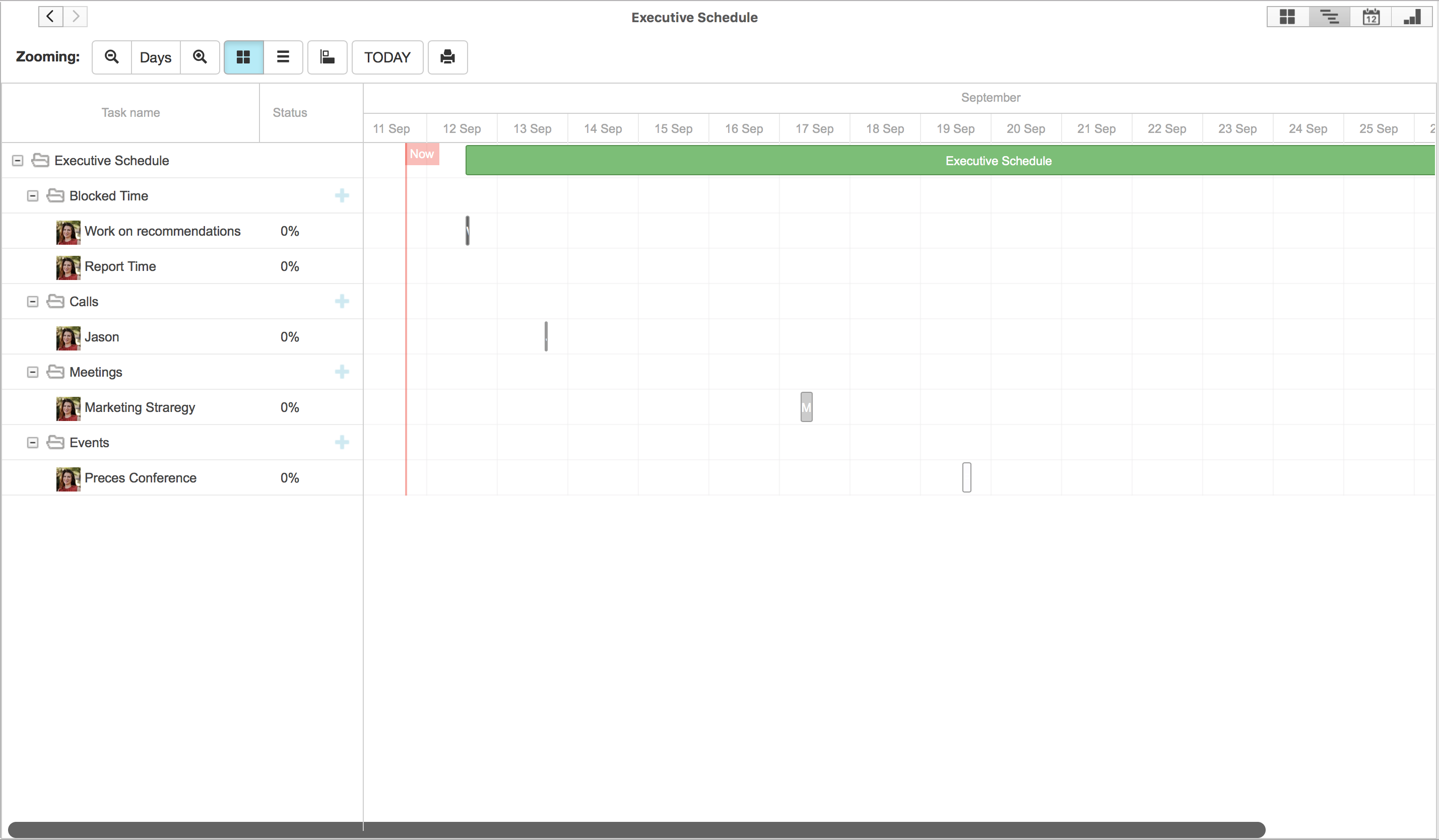The image size is (1439, 840).
Task: Collapse the Meetings group
Action: coord(33,372)
